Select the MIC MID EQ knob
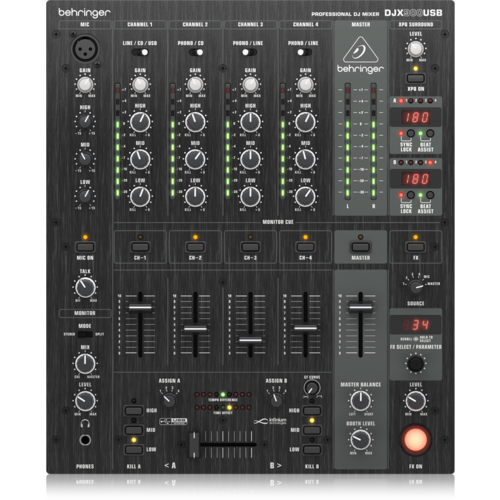 pyautogui.click(x=85, y=159)
